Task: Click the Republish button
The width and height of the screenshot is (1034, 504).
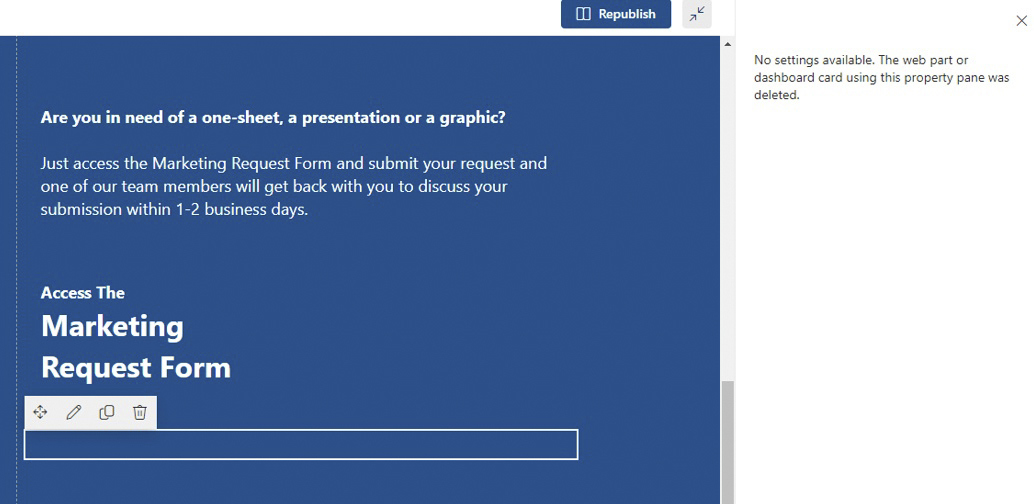Action: (616, 14)
